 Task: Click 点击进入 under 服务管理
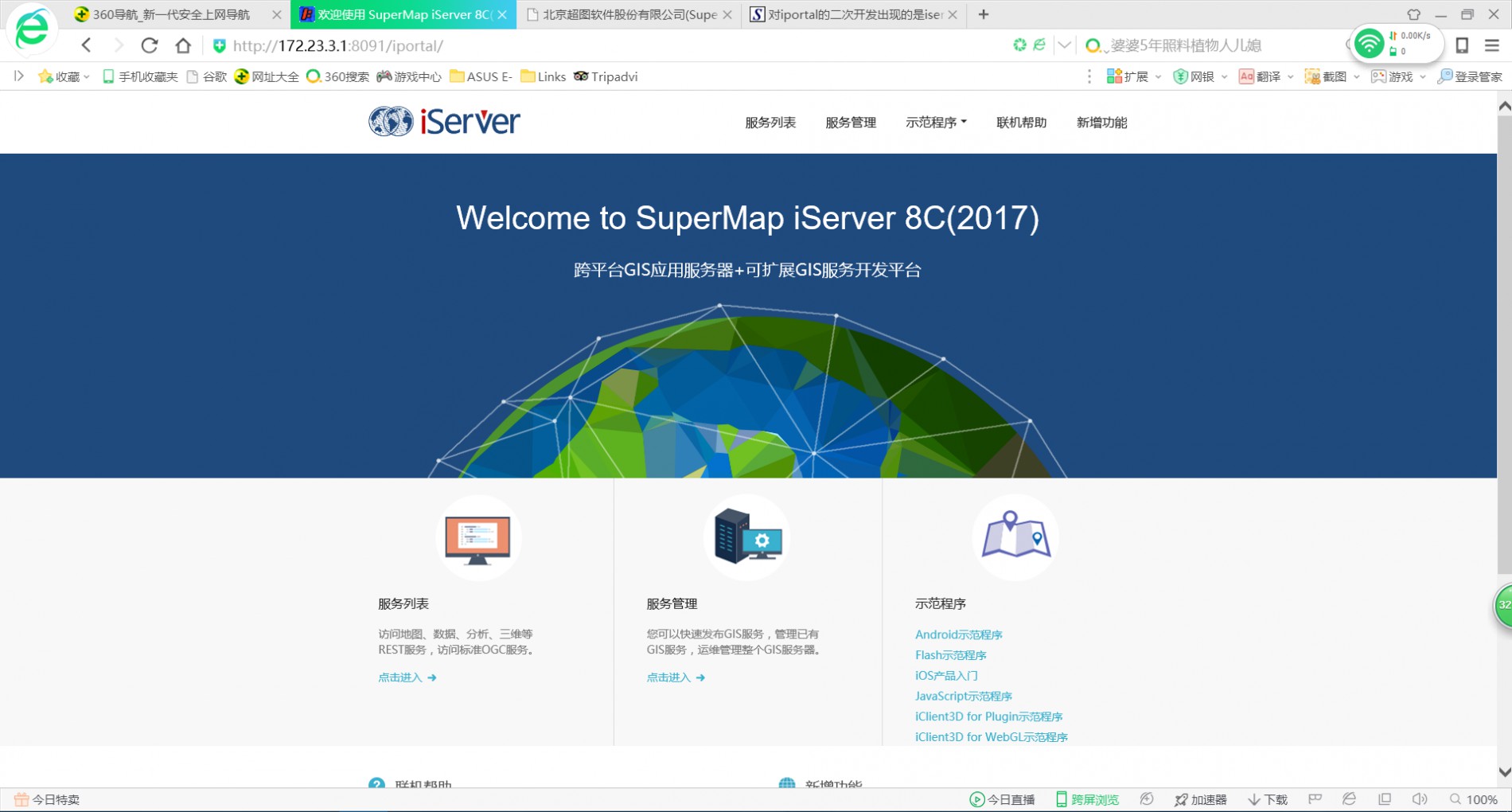pyautogui.click(x=676, y=677)
